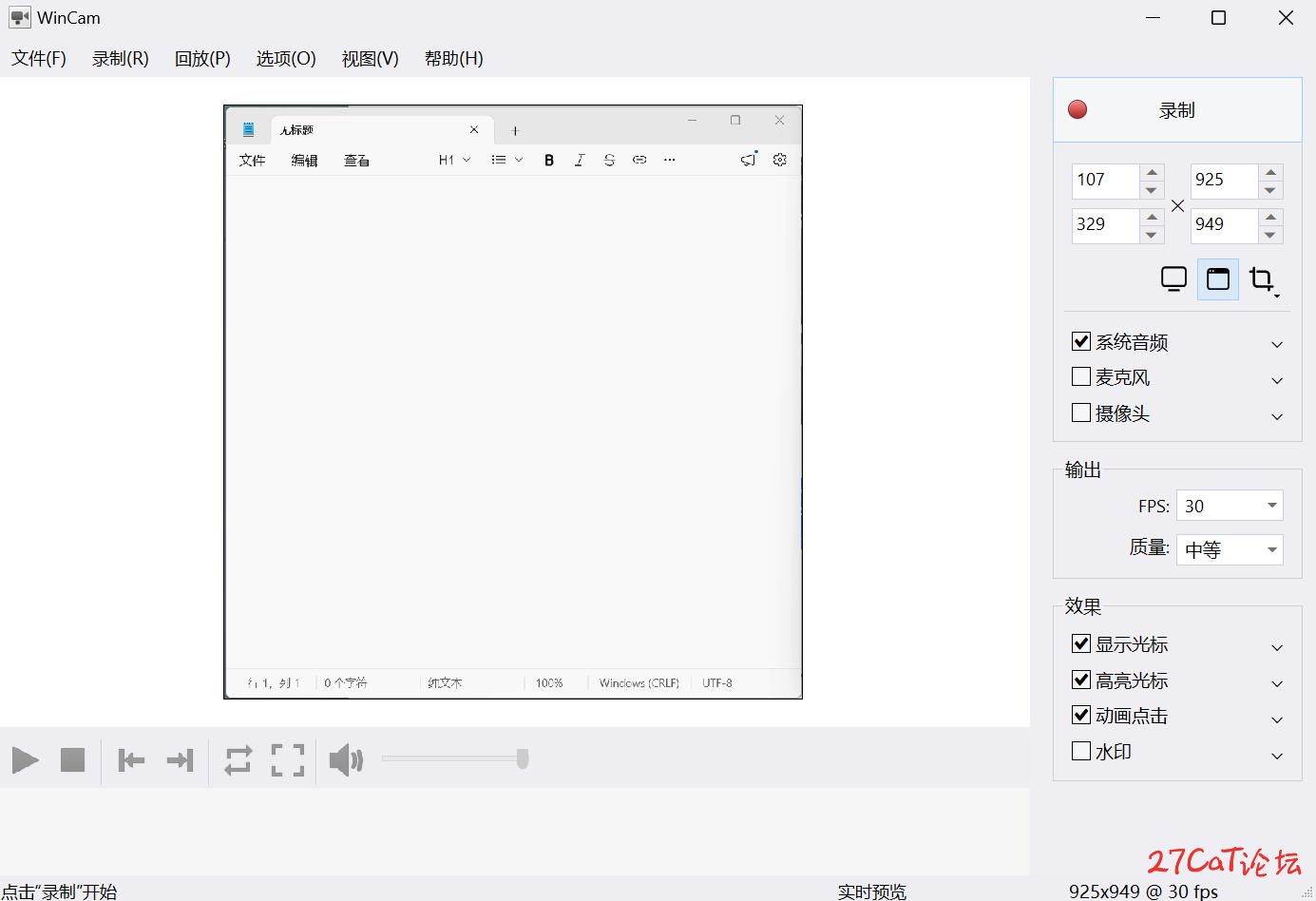Screen dimensions: 1316x901
Task: Click the play button in playback bar
Action: pyautogui.click(x=26, y=760)
